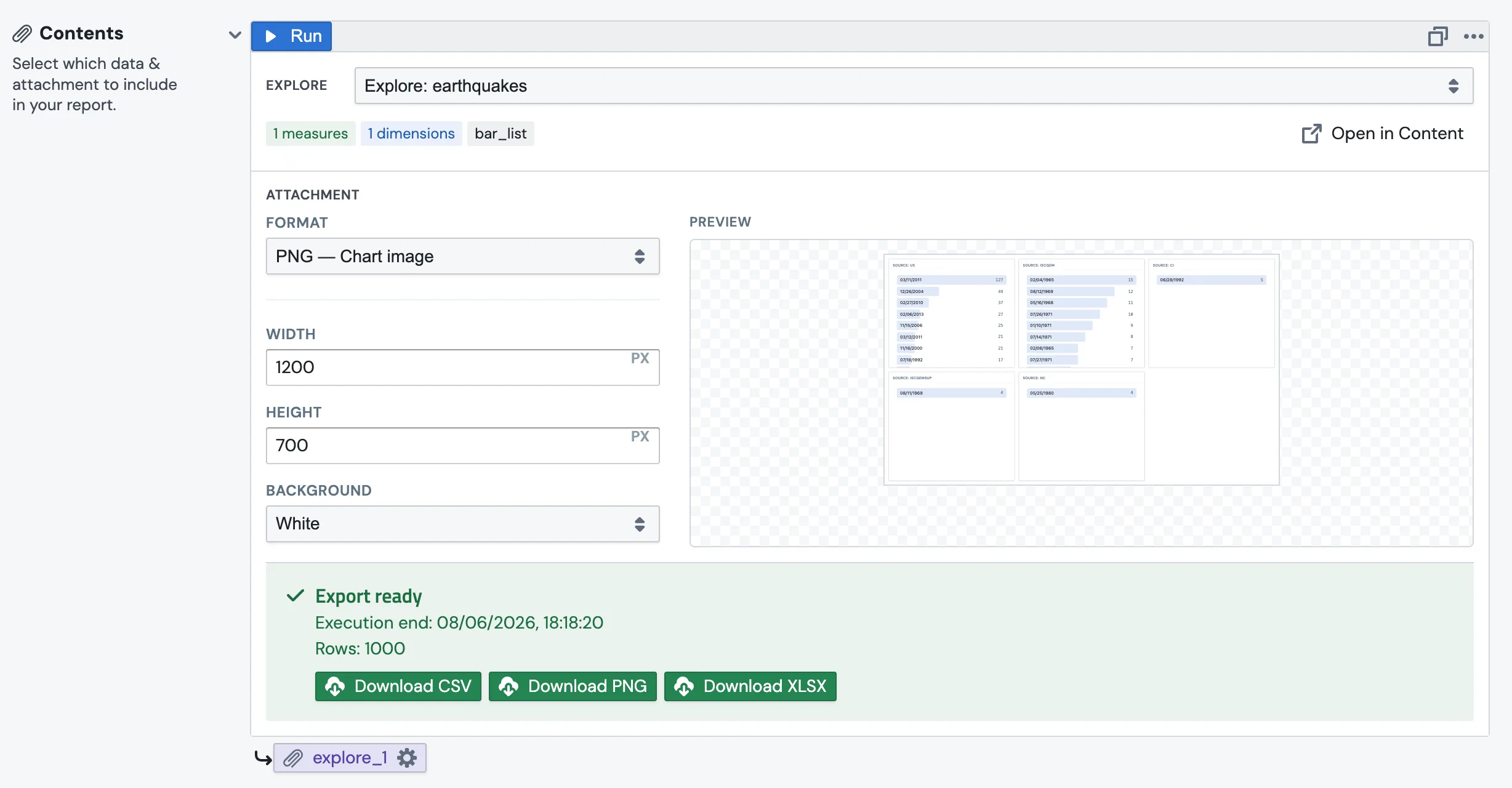Click the external link icon near Open in Content
Viewport: 1512px width, 788px height.
pos(1311,134)
